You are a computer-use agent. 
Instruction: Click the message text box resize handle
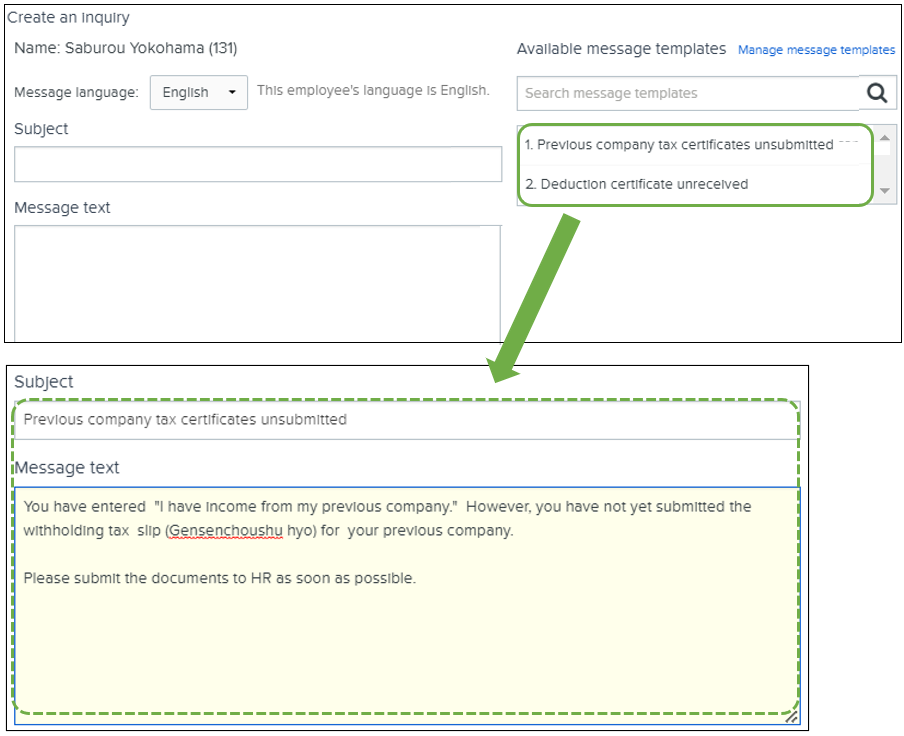791,716
